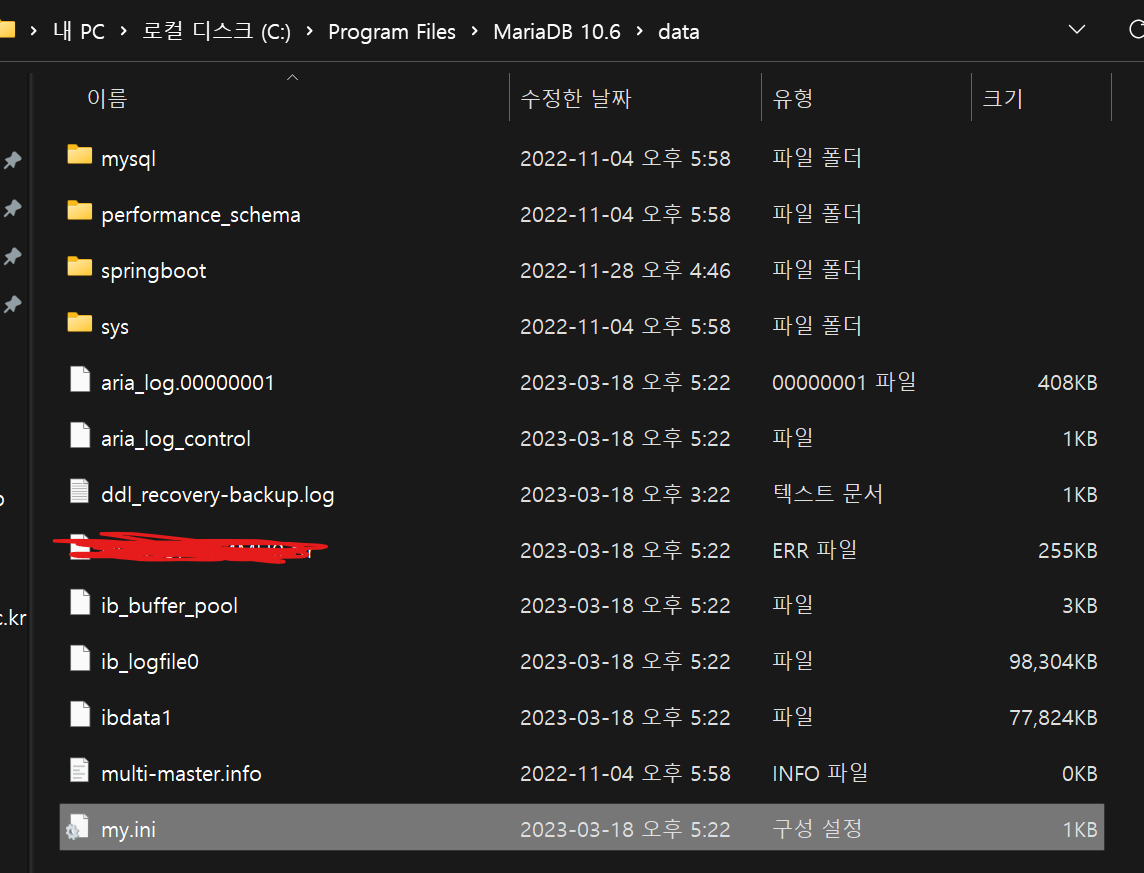Sort by the 수정한 날짜 column header
Screen dimensions: 1144x873
point(576,98)
